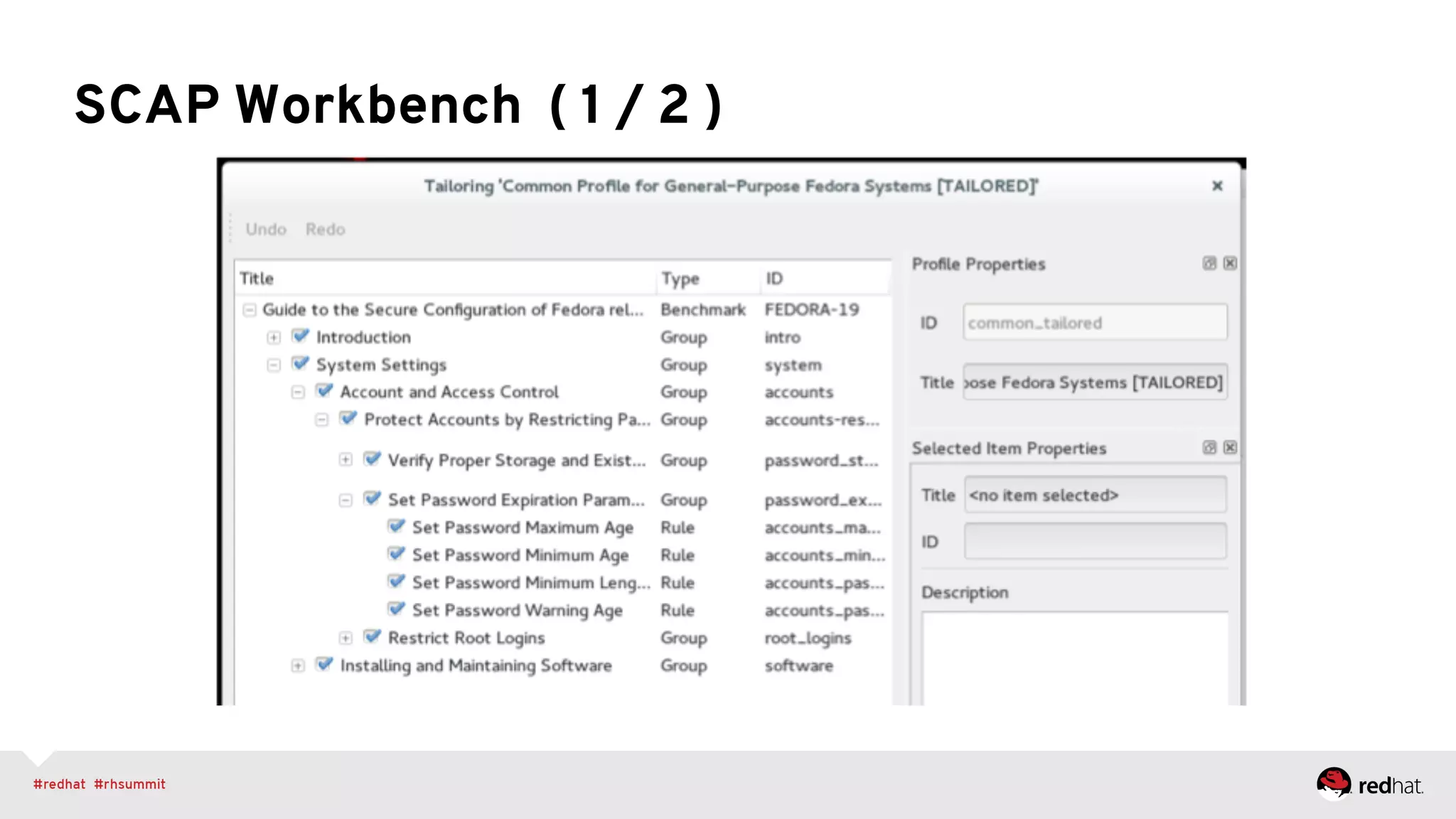Uncheck Set Password Expiration Param checkbox
The height and width of the screenshot is (819, 1456).
click(x=373, y=499)
